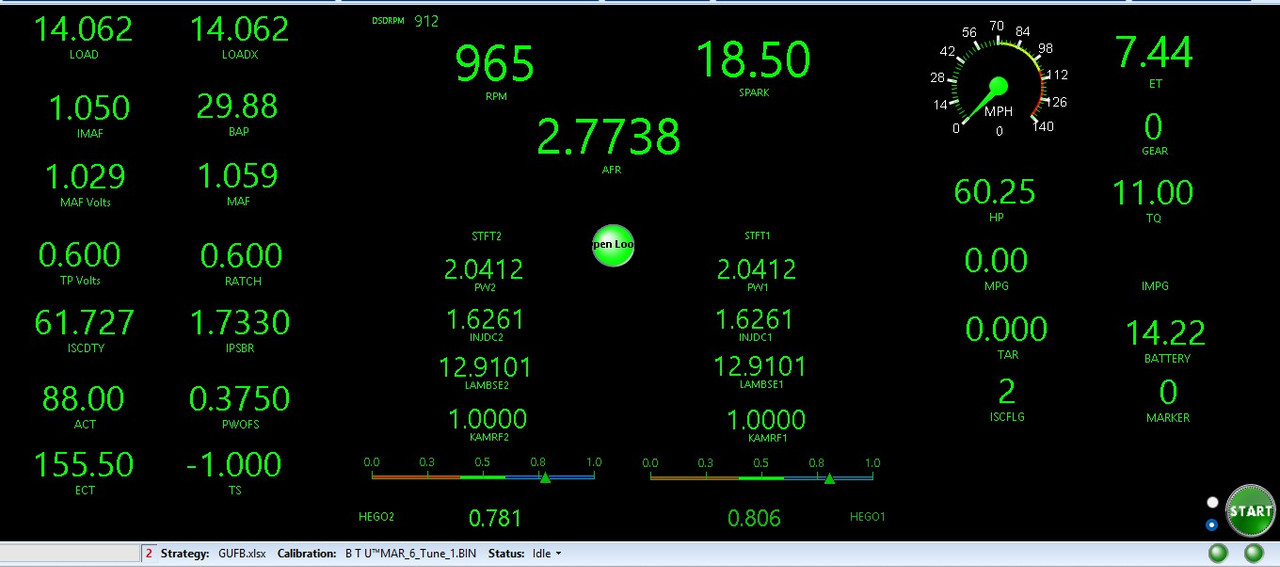Click the INJDC1 value 1.6261

755,319
